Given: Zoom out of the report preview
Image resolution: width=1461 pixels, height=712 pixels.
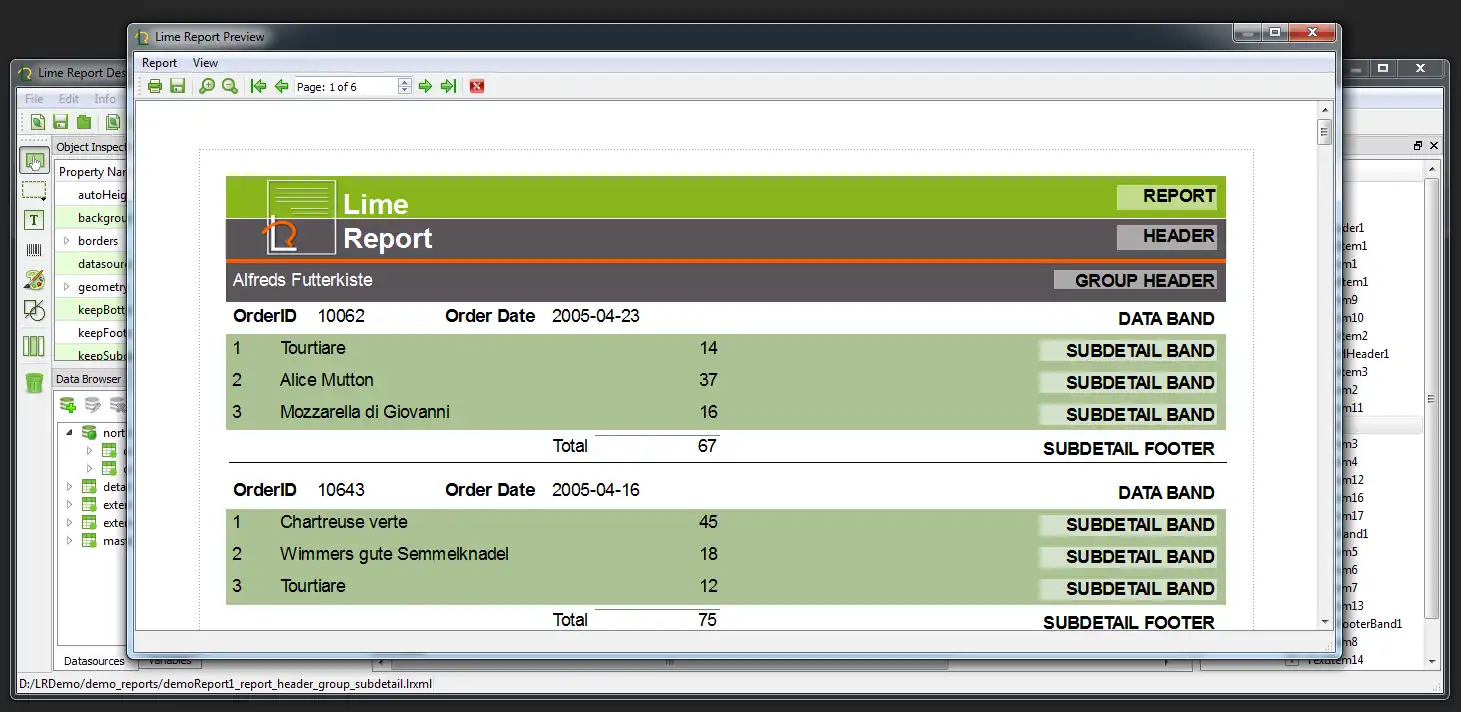Looking at the screenshot, I should point(229,86).
